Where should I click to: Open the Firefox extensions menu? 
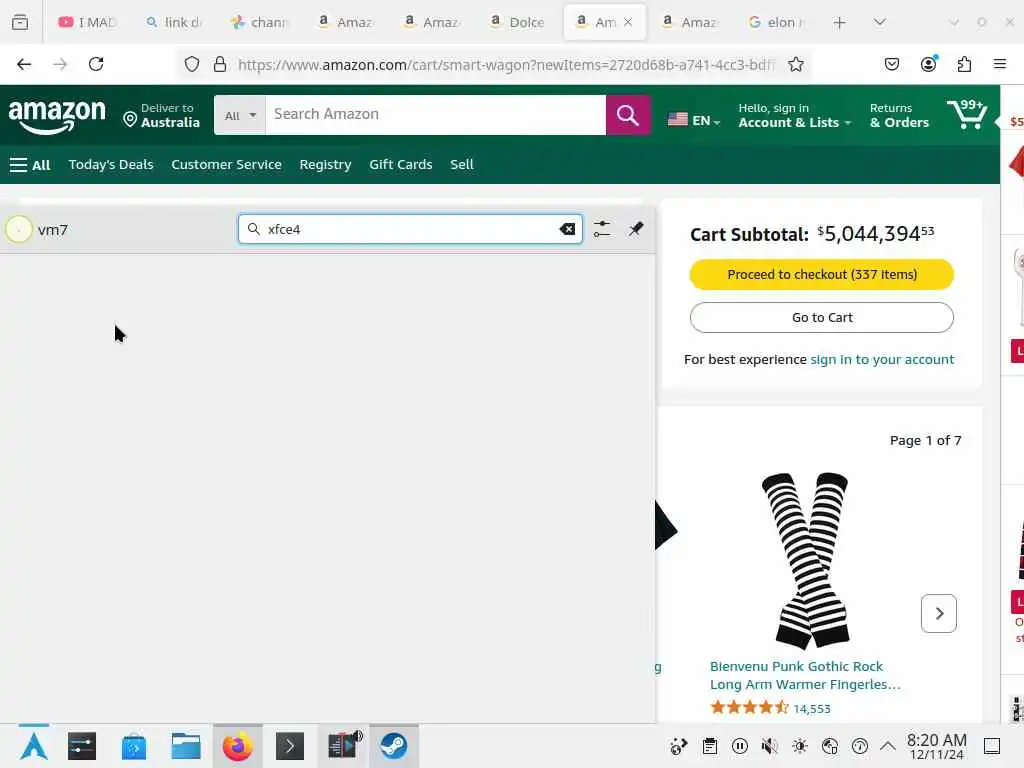[x=964, y=64]
